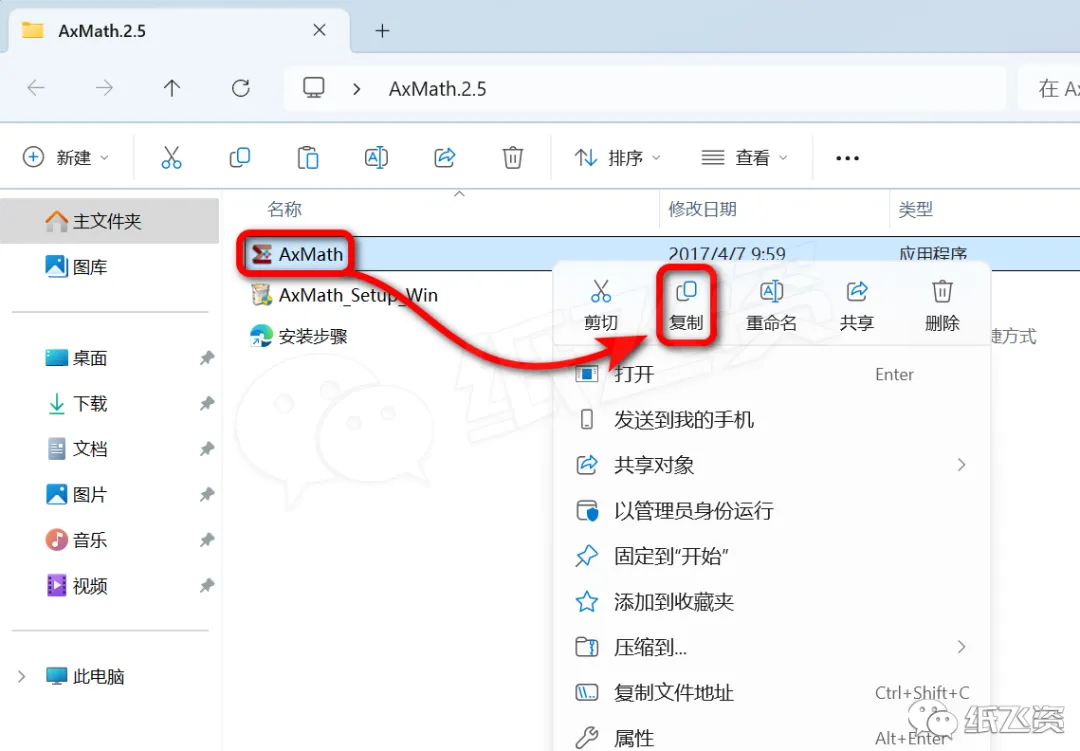Open 主文件夹 (Home) in the sidebar
Viewport: 1080px width, 751px height.
(x=110, y=221)
